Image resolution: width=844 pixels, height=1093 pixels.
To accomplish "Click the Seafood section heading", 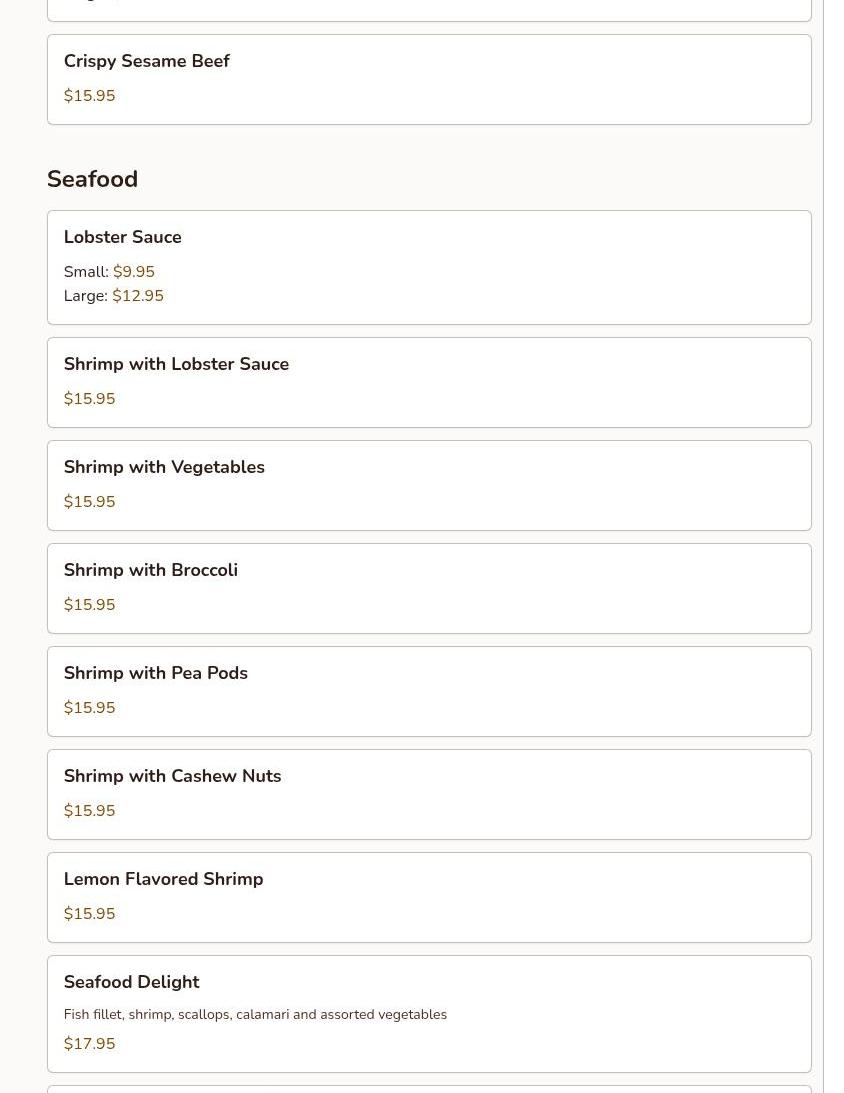I will point(92,179).
